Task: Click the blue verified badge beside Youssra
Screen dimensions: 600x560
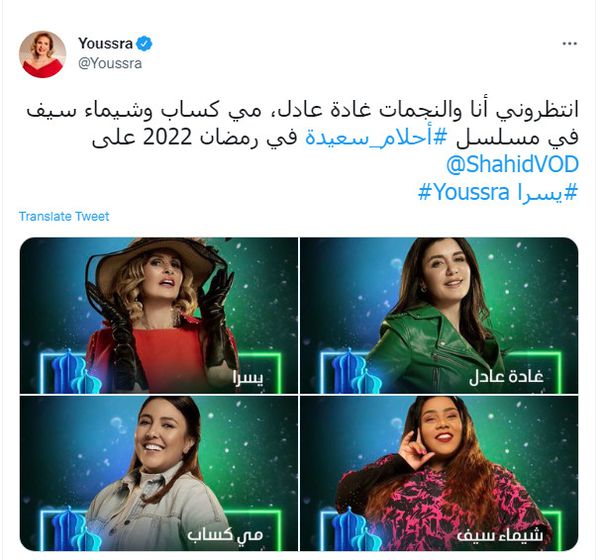Action: [145, 44]
